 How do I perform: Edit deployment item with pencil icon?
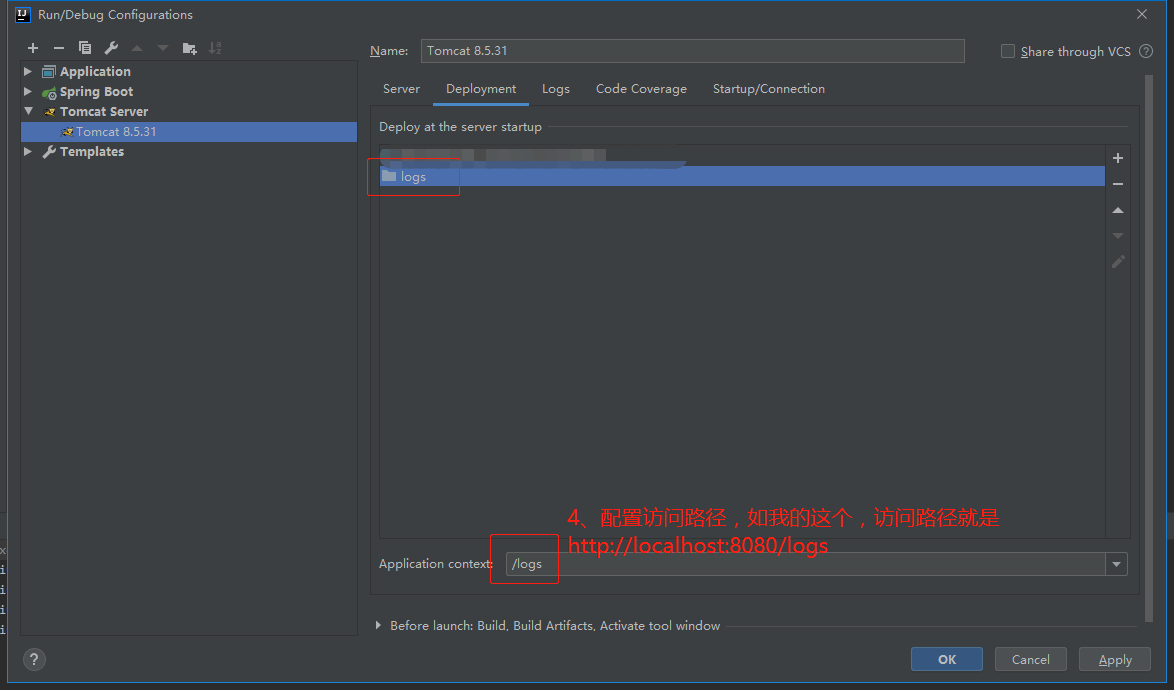1118,262
